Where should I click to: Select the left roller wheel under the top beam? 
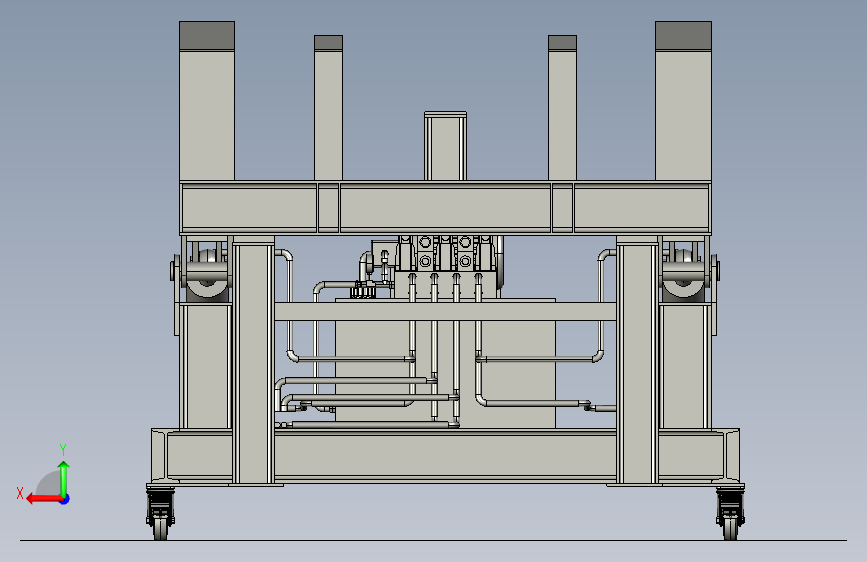(207, 274)
